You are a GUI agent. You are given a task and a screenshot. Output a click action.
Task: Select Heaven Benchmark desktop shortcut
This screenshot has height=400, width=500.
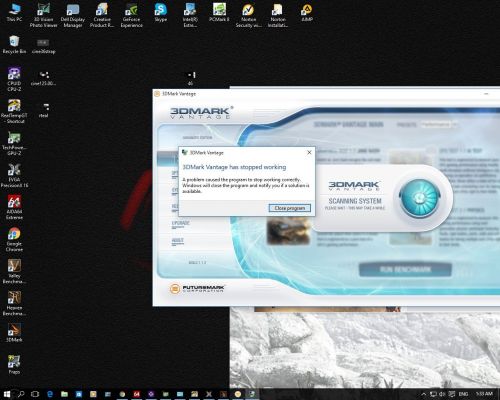pos(14,303)
